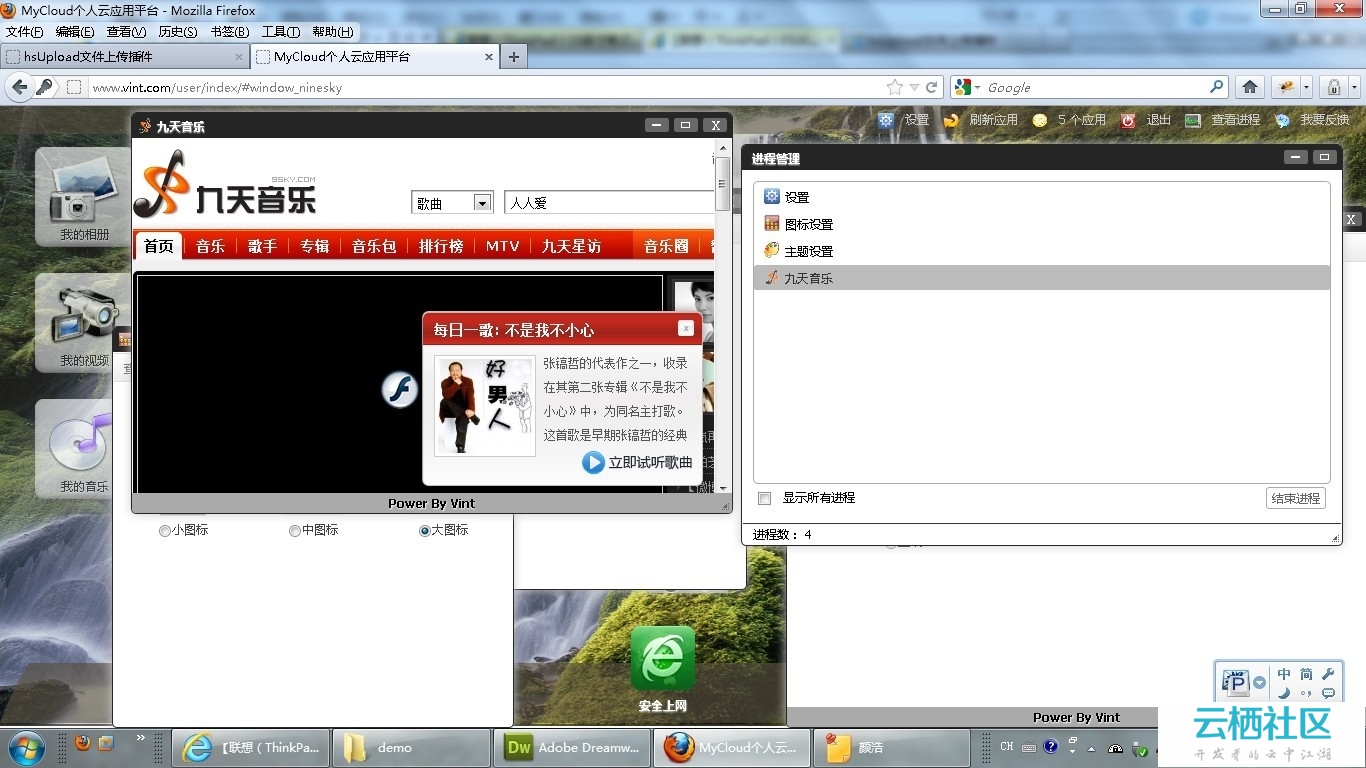Open the URL history dropdown arrow

click(914, 88)
